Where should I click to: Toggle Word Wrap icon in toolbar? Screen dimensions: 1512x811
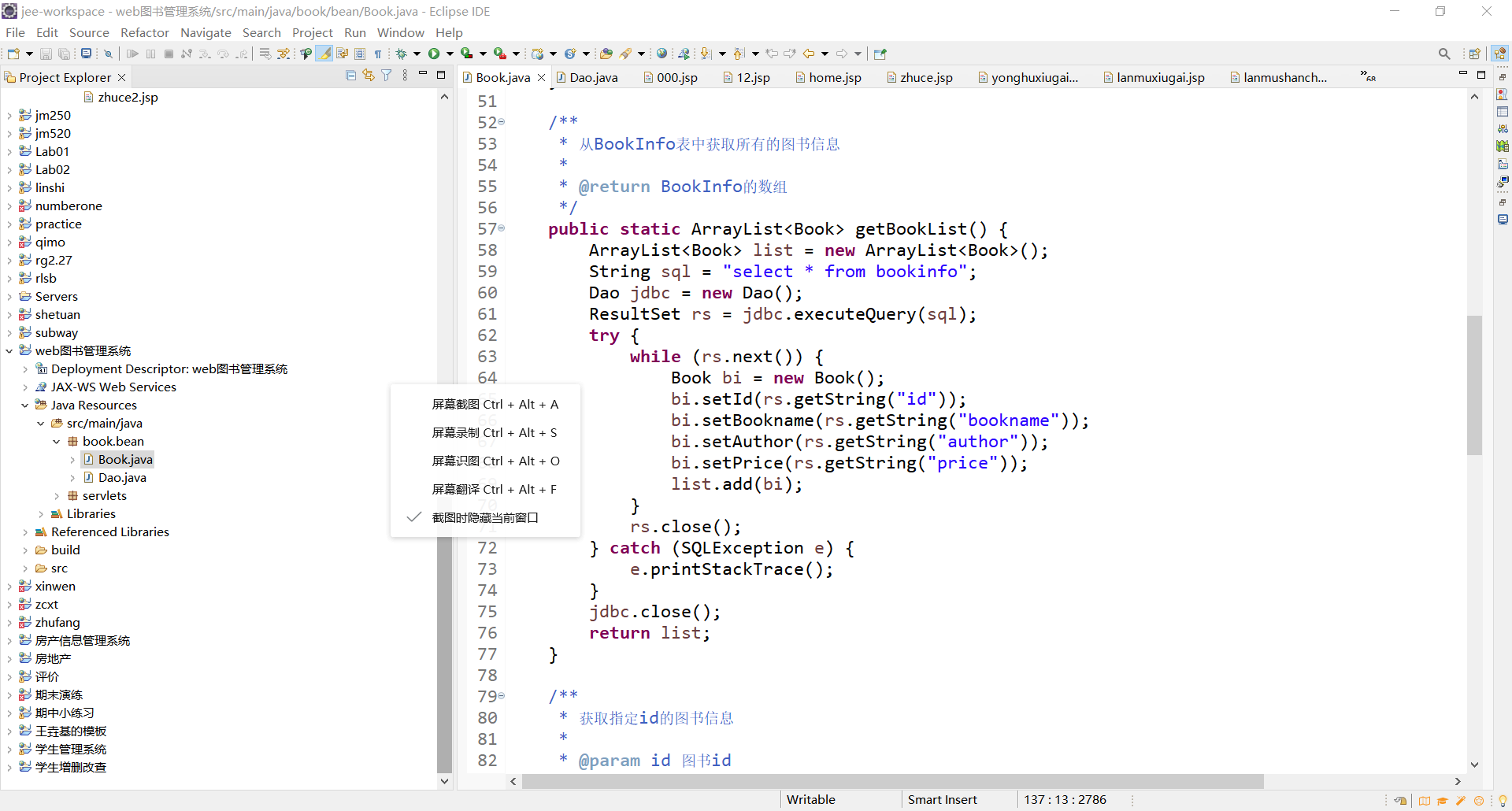[x=342, y=54]
